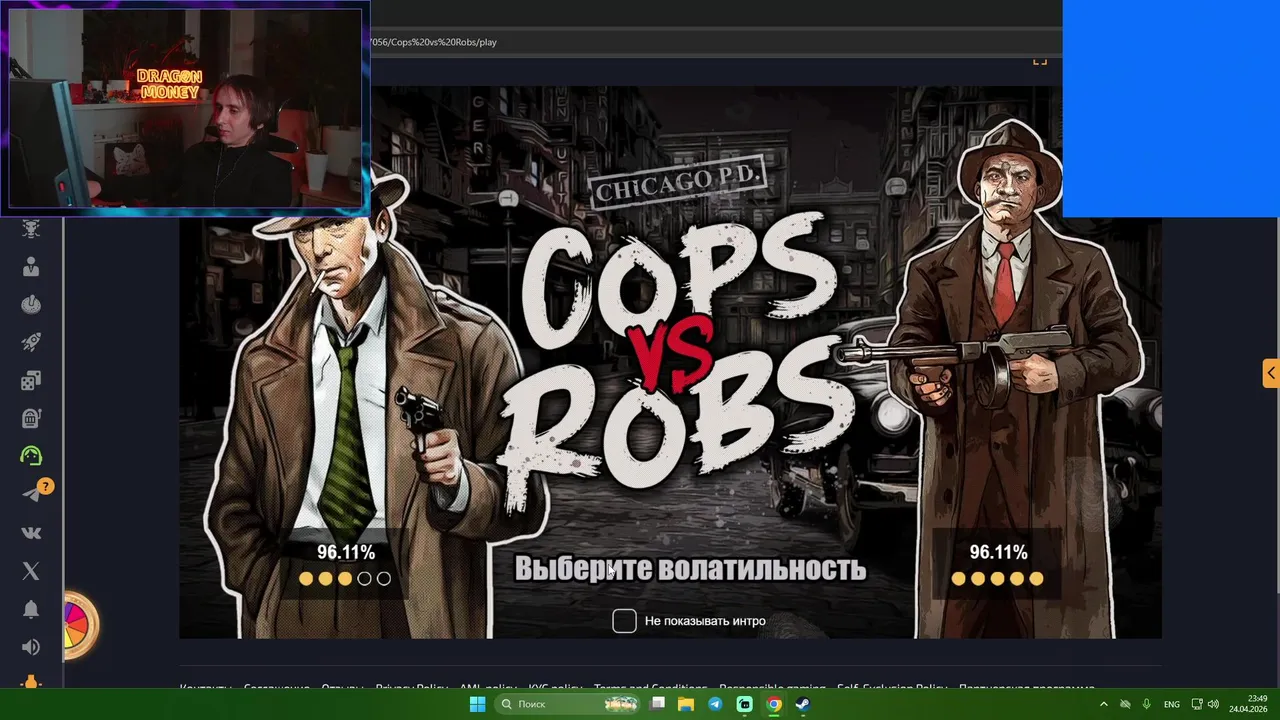Toggle the sound speaker icon in sidebar

pos(31,647)
